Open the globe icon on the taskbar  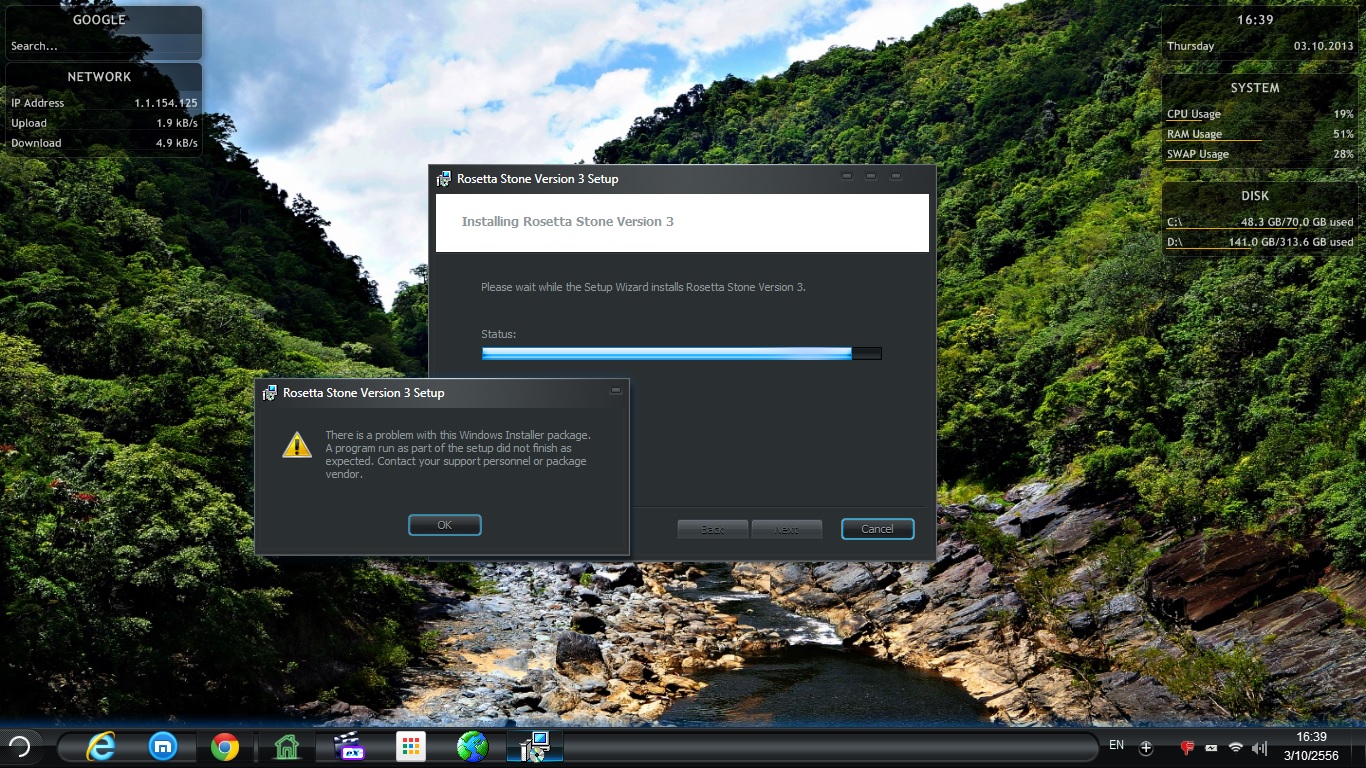[472, 746]
